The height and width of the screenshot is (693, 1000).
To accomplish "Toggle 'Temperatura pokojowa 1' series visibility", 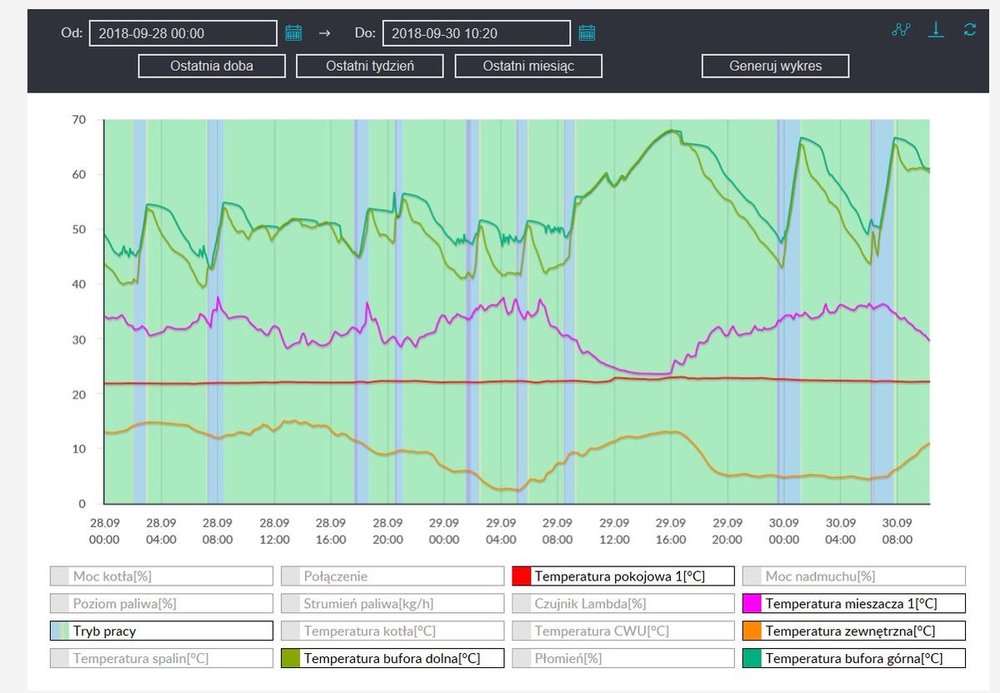I will [x=623, y=576].
